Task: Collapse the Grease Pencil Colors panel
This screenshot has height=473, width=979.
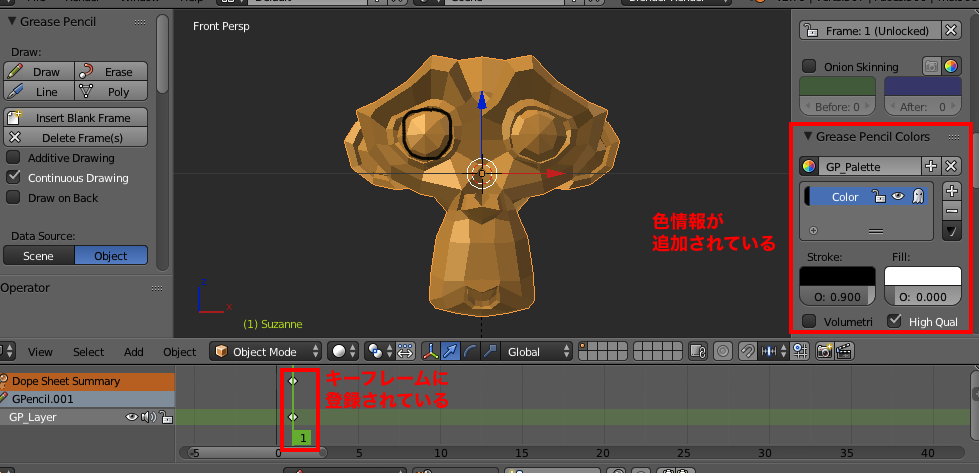Action: (x=808, y=137)
